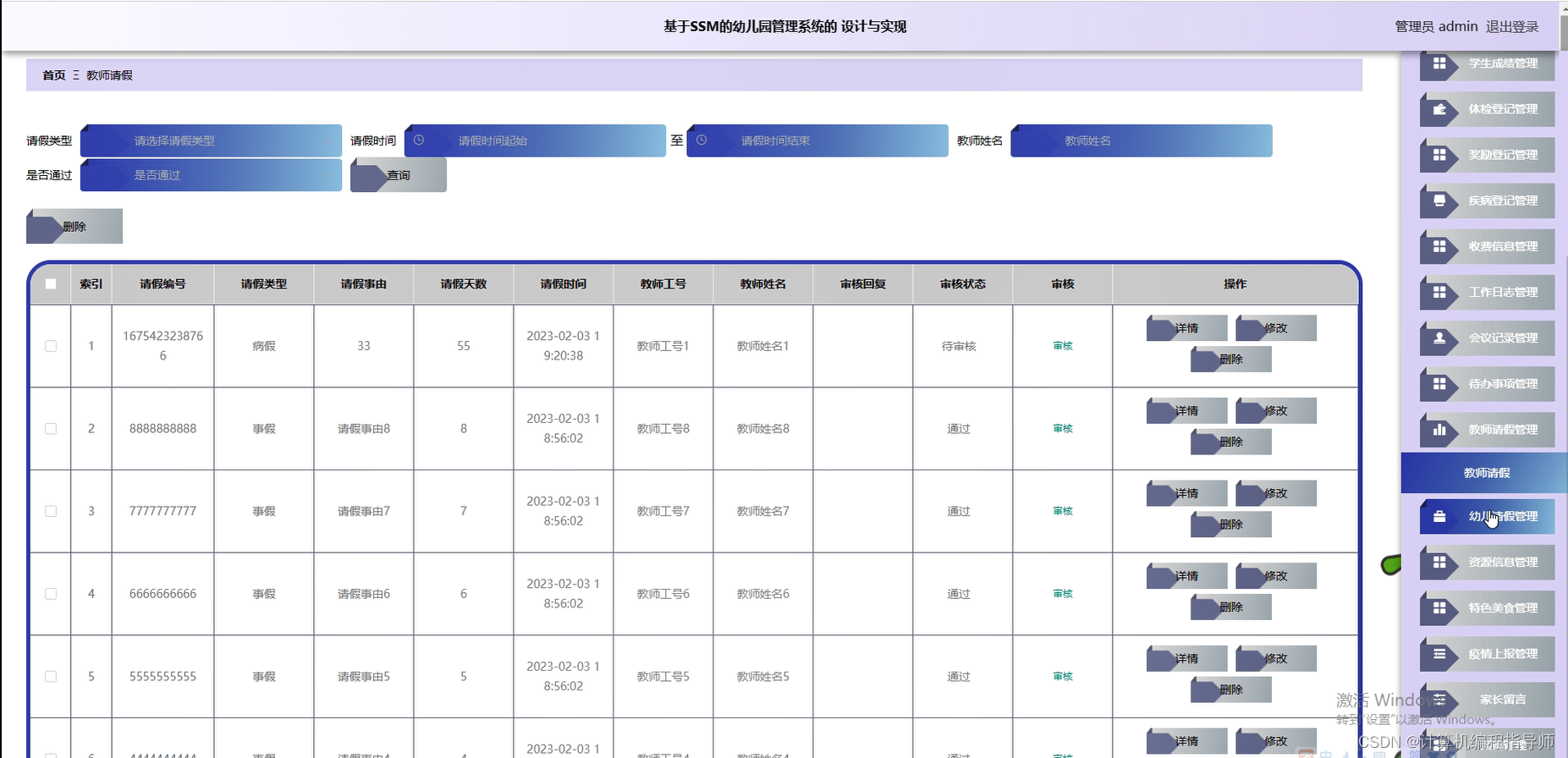Screen dimensions: 1568x758
Task: Click the 查询 search button
Action: tap(399, 175)
